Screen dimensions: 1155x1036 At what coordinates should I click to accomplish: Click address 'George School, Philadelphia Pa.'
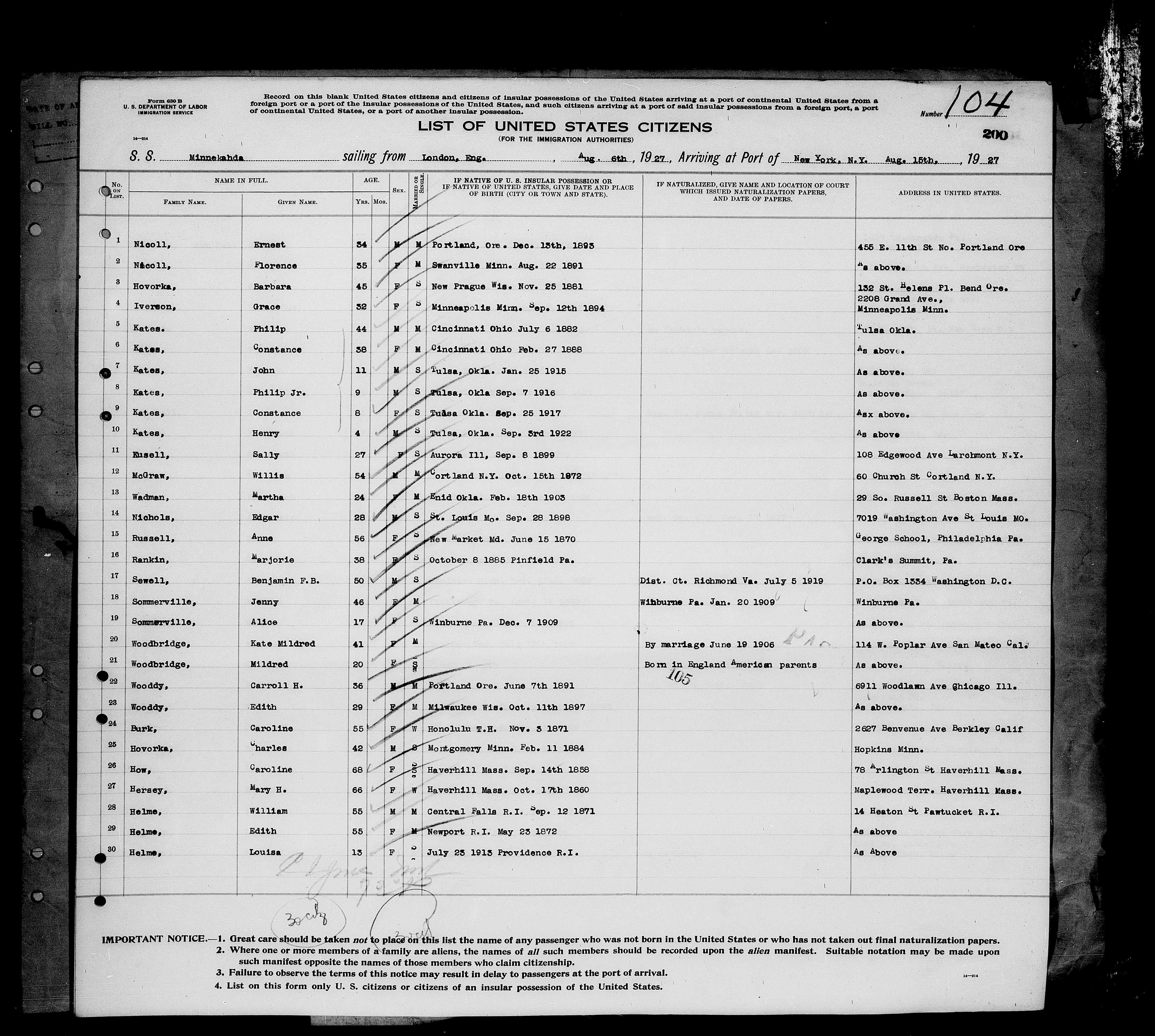click(x=941, y=539)
